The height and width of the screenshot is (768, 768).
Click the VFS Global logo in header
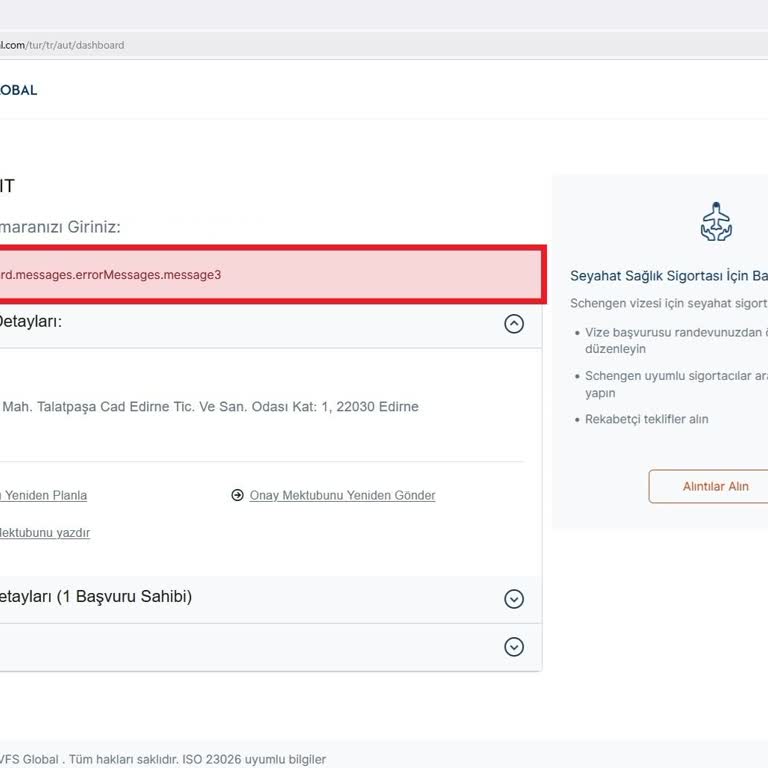pos(18,90)
